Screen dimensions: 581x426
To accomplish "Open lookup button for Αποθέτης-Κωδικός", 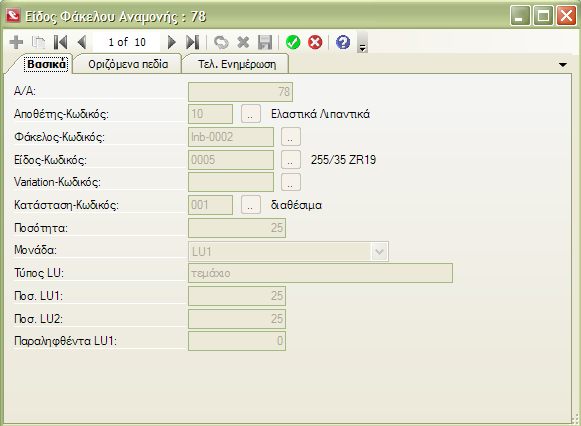I will 250,114.
